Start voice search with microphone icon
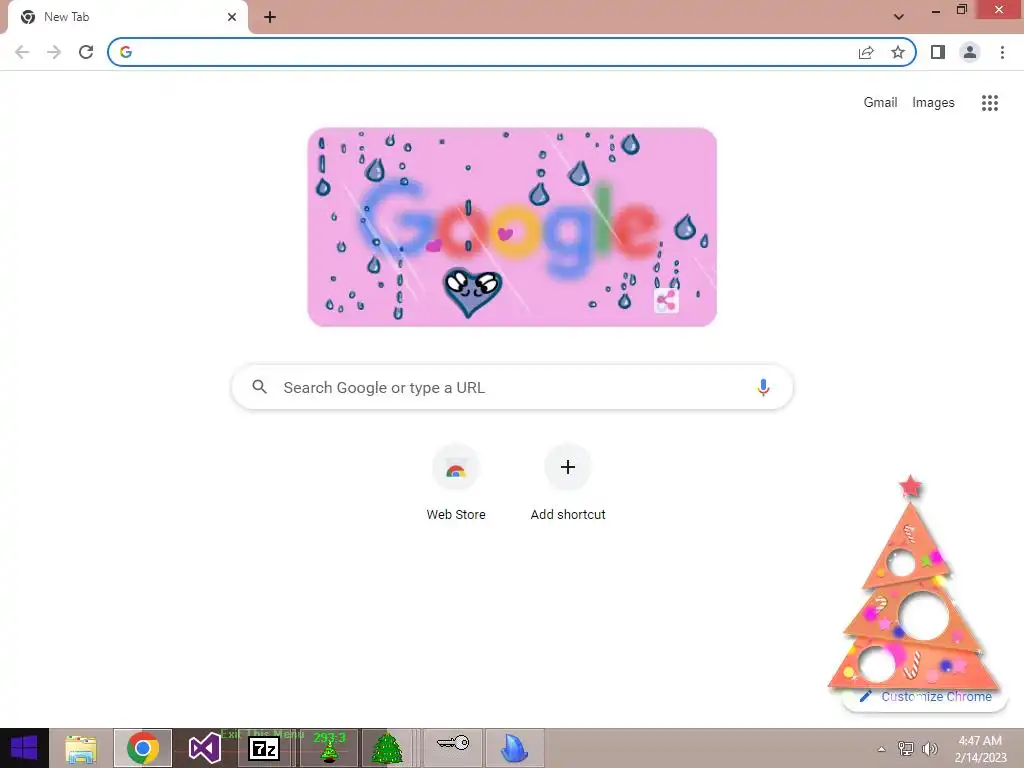Image resolution: width=1024 pixels, height=768 pixels. coord(762,387)
